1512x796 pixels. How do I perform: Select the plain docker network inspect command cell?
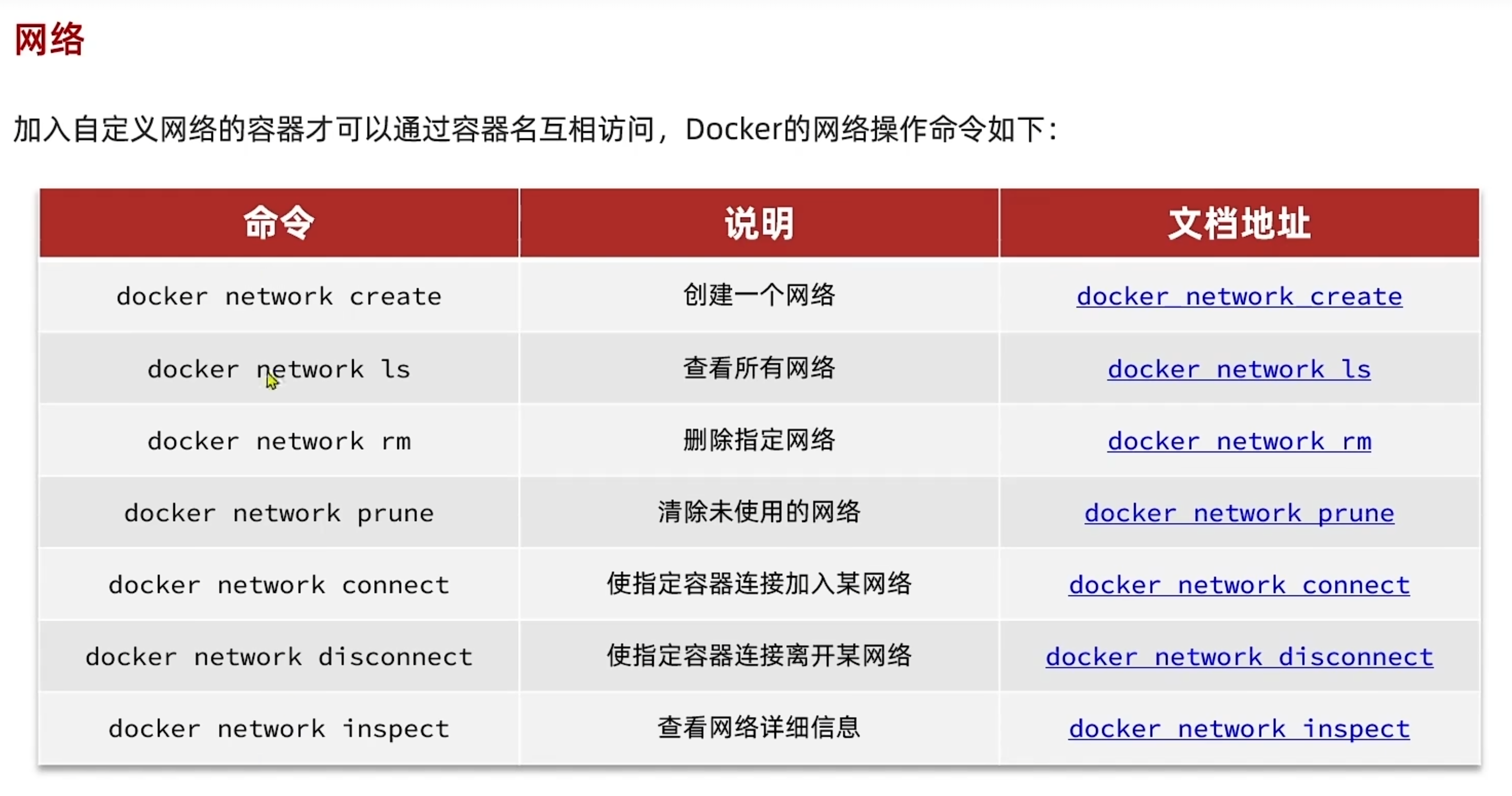click(279, 729)
